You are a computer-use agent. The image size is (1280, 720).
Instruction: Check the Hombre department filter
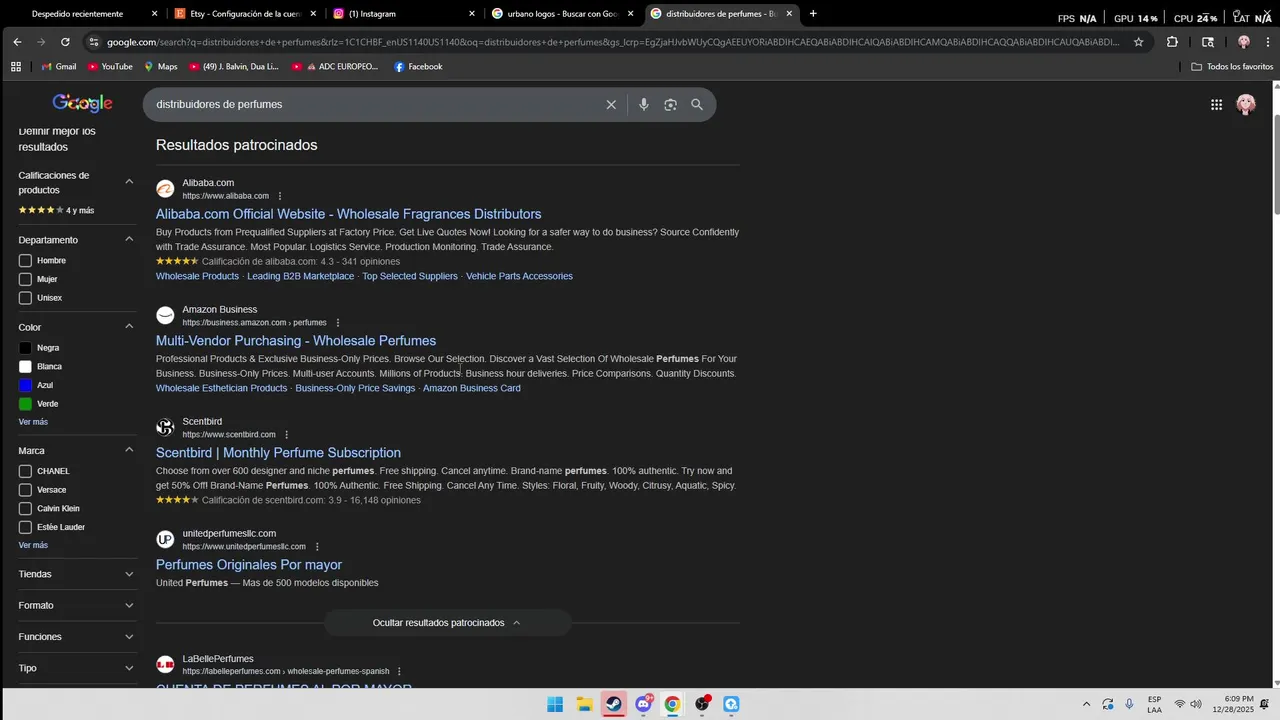pos(25,261)
